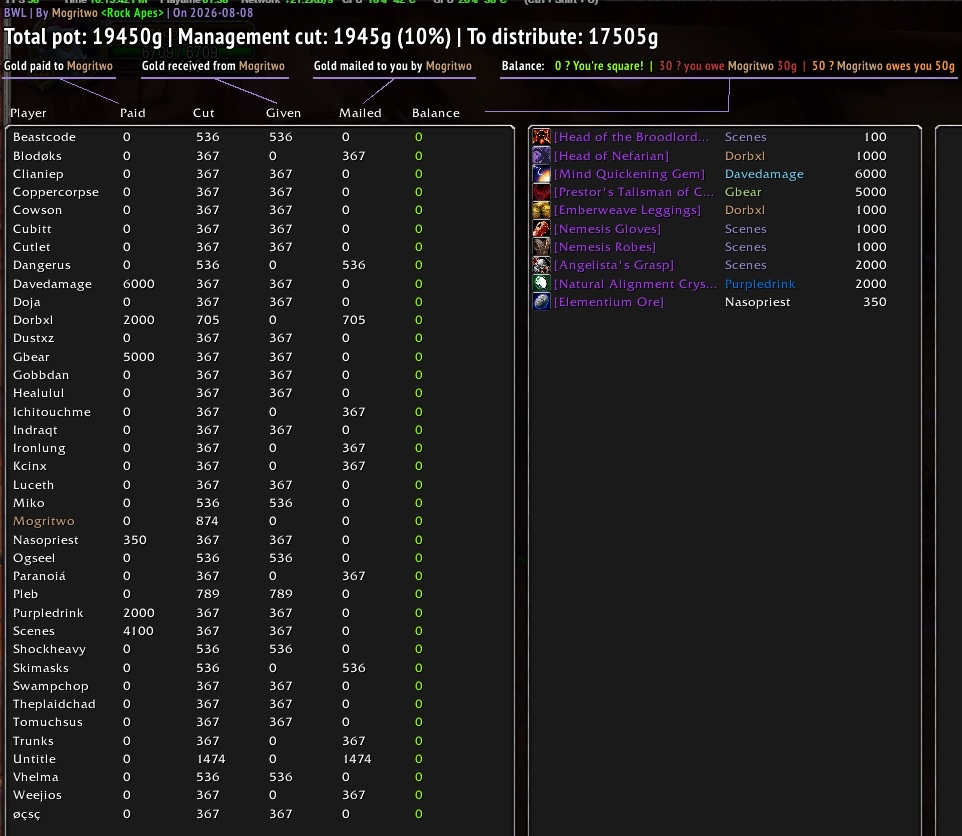Click the Paid column header
Viewport: 962px width, 836px height.
133,113
